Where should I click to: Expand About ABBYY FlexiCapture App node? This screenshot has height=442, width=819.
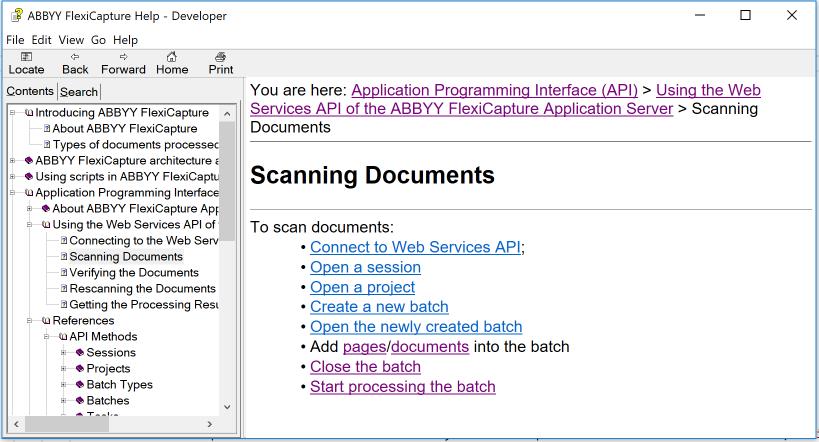point(29,208)
